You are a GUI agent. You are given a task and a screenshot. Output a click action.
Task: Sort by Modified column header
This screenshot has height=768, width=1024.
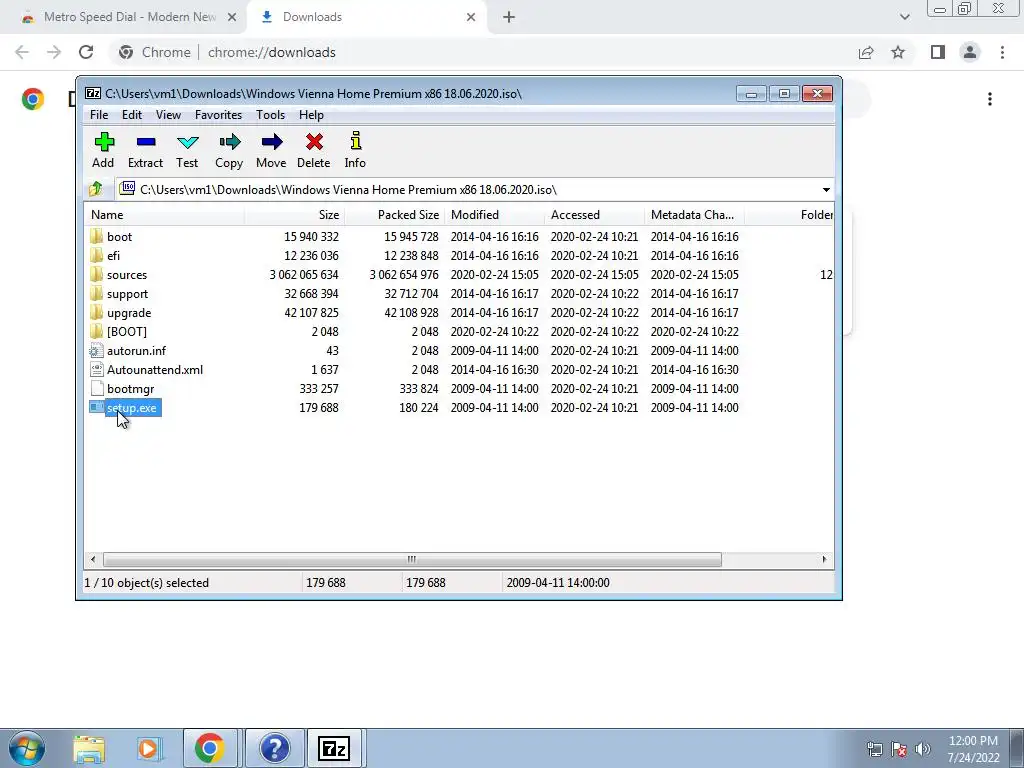(494, 215)
